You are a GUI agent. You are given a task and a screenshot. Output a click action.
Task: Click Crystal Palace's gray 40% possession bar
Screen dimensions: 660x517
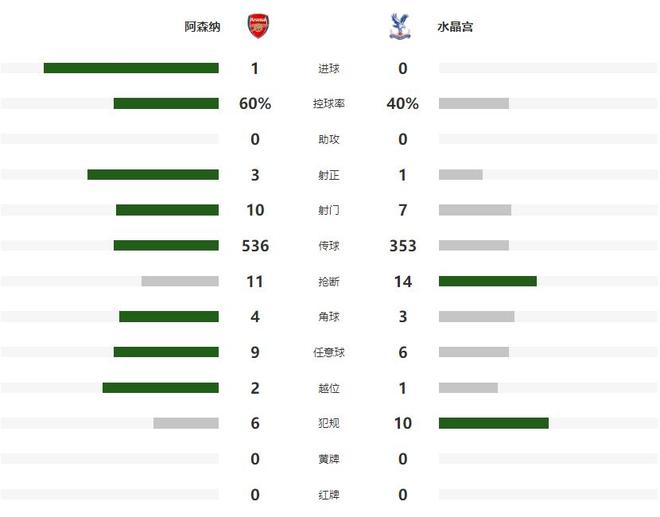[x=474, y=104]
